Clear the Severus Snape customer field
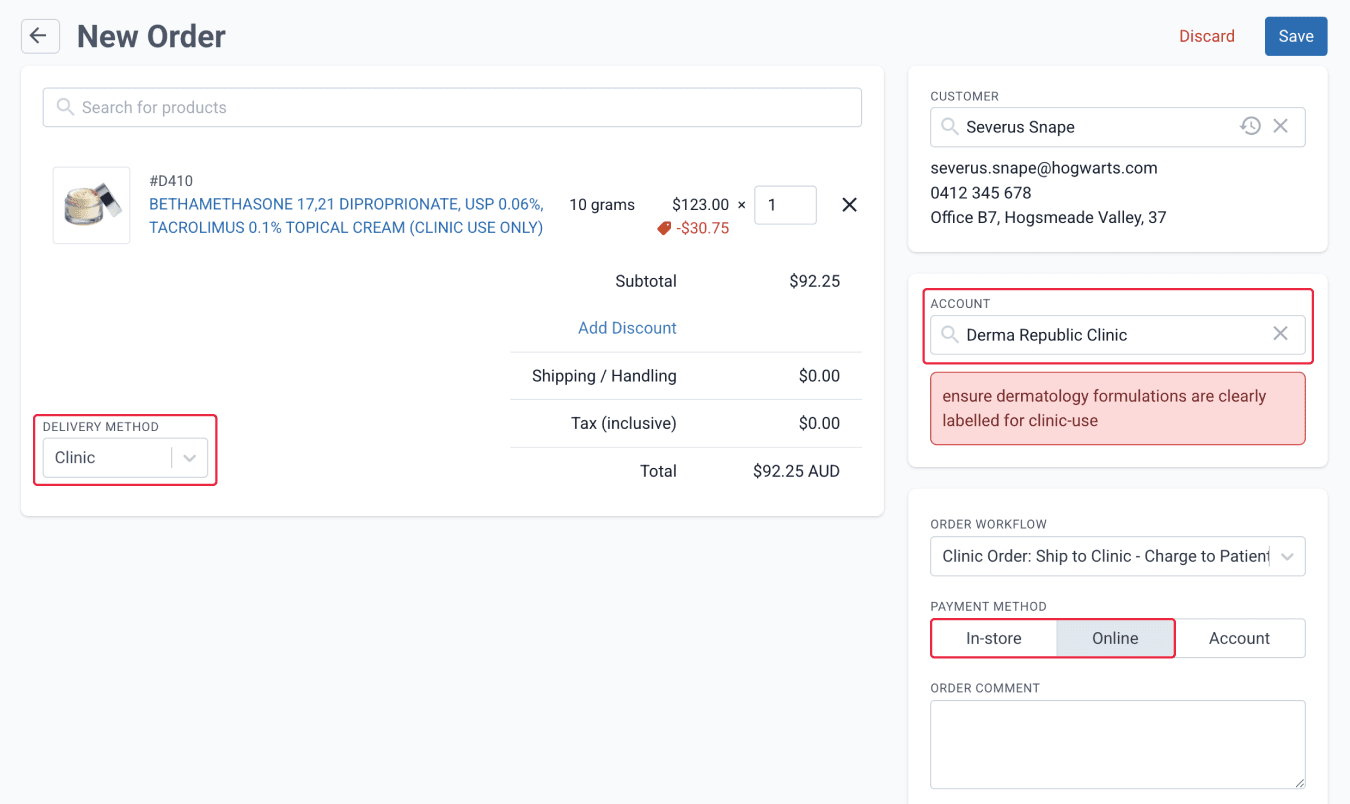Viewport: 1350px width, 804px height. click(x=1280, y=127)
